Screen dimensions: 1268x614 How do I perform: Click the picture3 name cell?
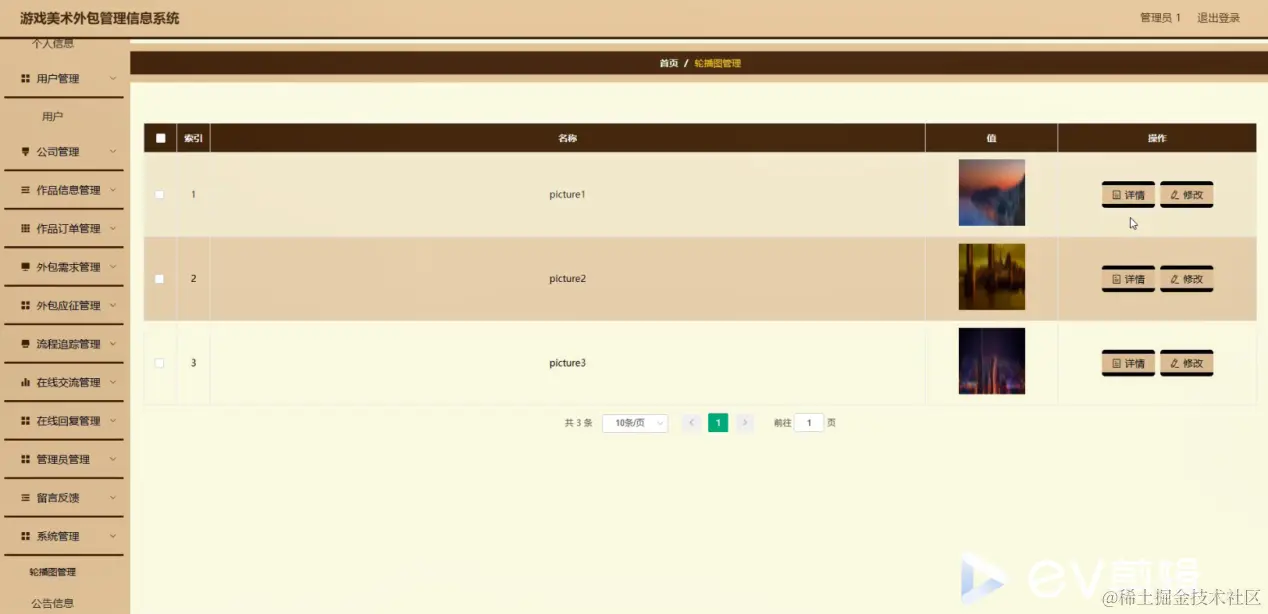point(567,363)
